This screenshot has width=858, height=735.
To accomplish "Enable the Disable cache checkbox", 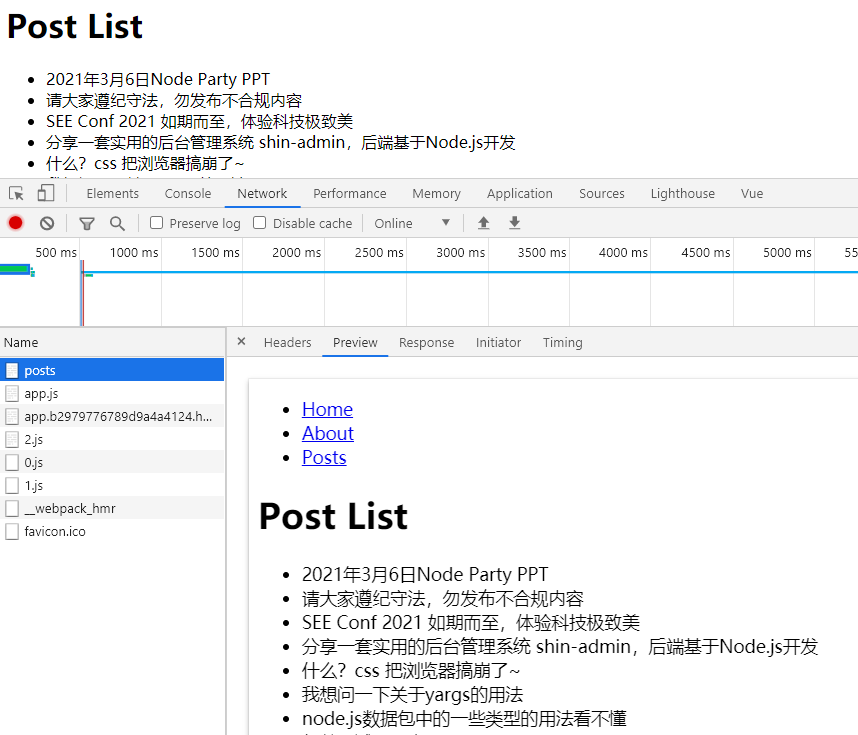I will 260,223.
